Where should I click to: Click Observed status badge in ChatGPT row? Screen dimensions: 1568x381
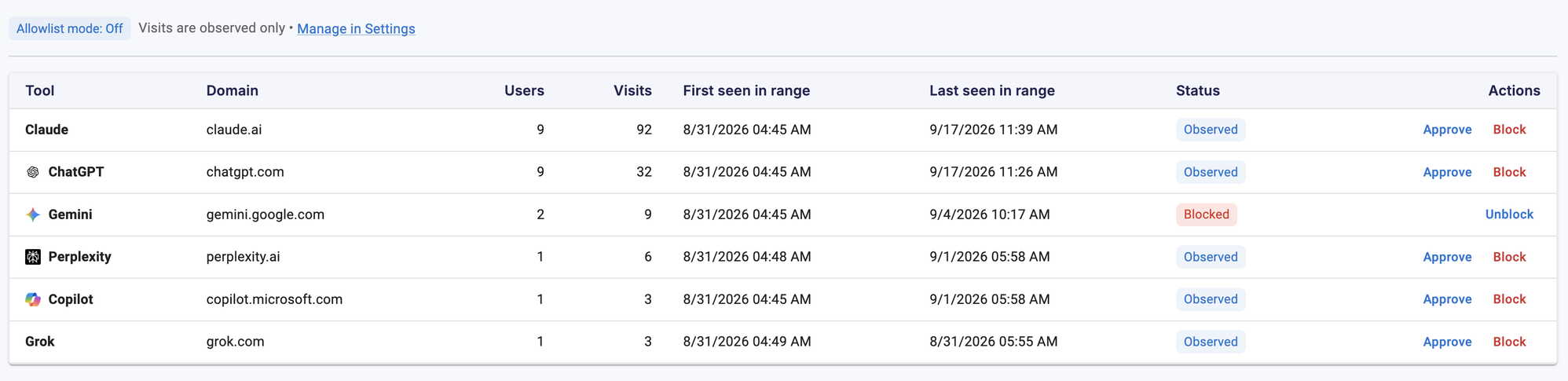coord(1211,172)
